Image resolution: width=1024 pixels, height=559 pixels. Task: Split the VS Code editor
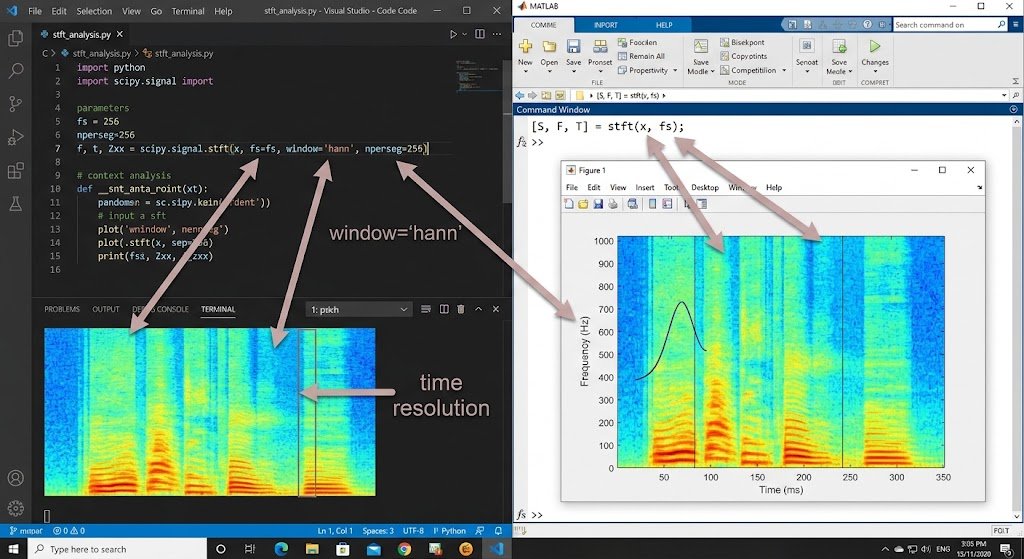tap(480, 34)
